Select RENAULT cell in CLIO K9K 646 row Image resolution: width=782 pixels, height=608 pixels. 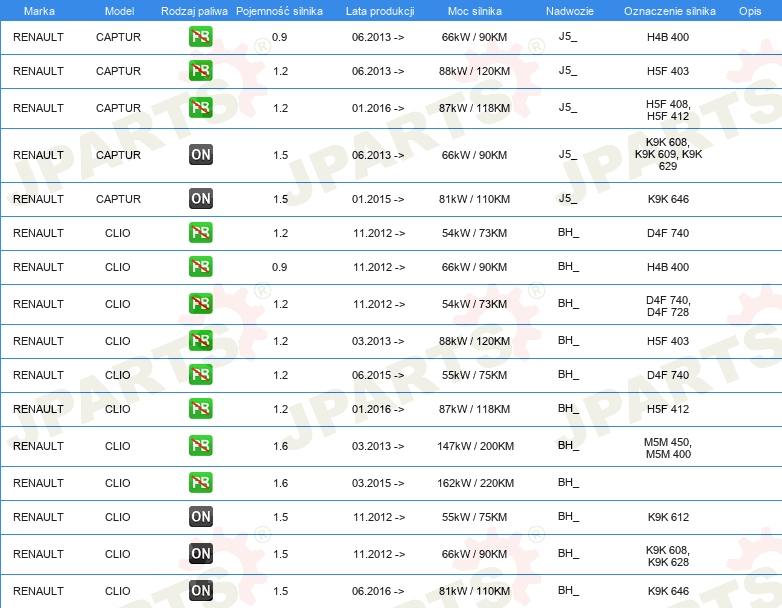click(38, 591)
